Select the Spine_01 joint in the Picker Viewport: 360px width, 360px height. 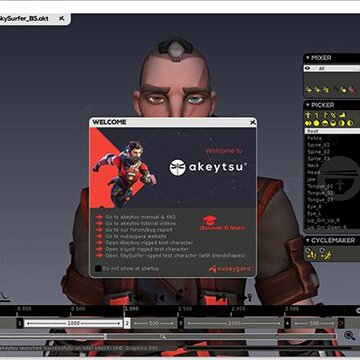pyautogui.click(x=319, y=145)
